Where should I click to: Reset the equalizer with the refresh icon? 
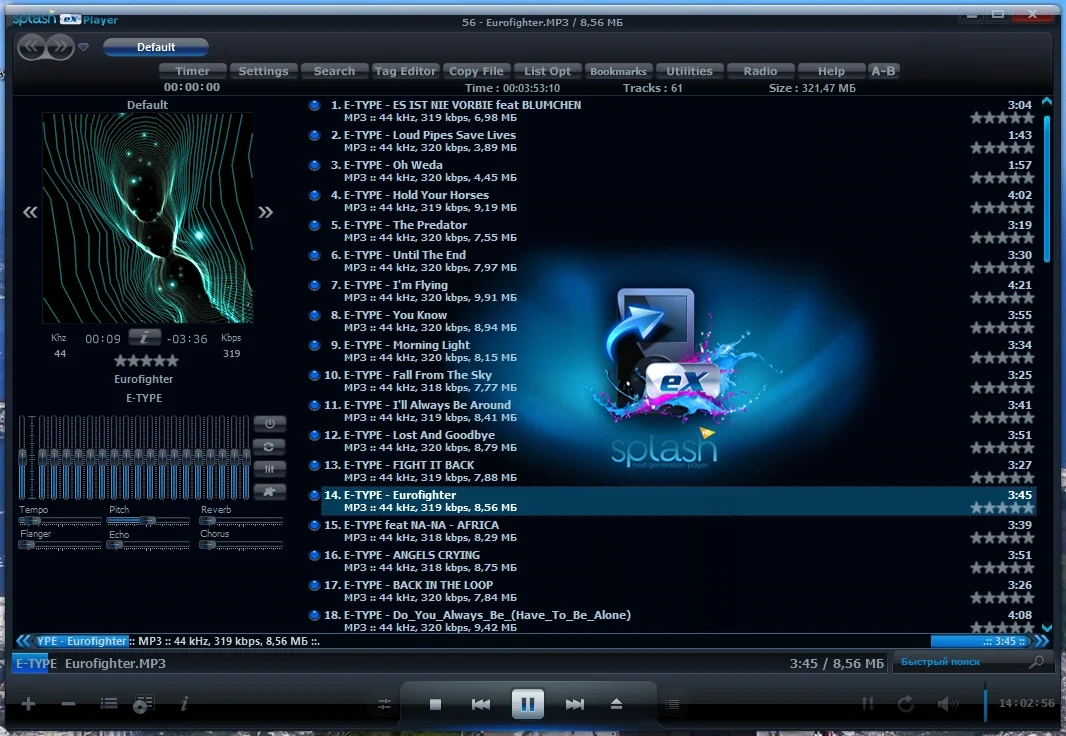tap(270, 446)
